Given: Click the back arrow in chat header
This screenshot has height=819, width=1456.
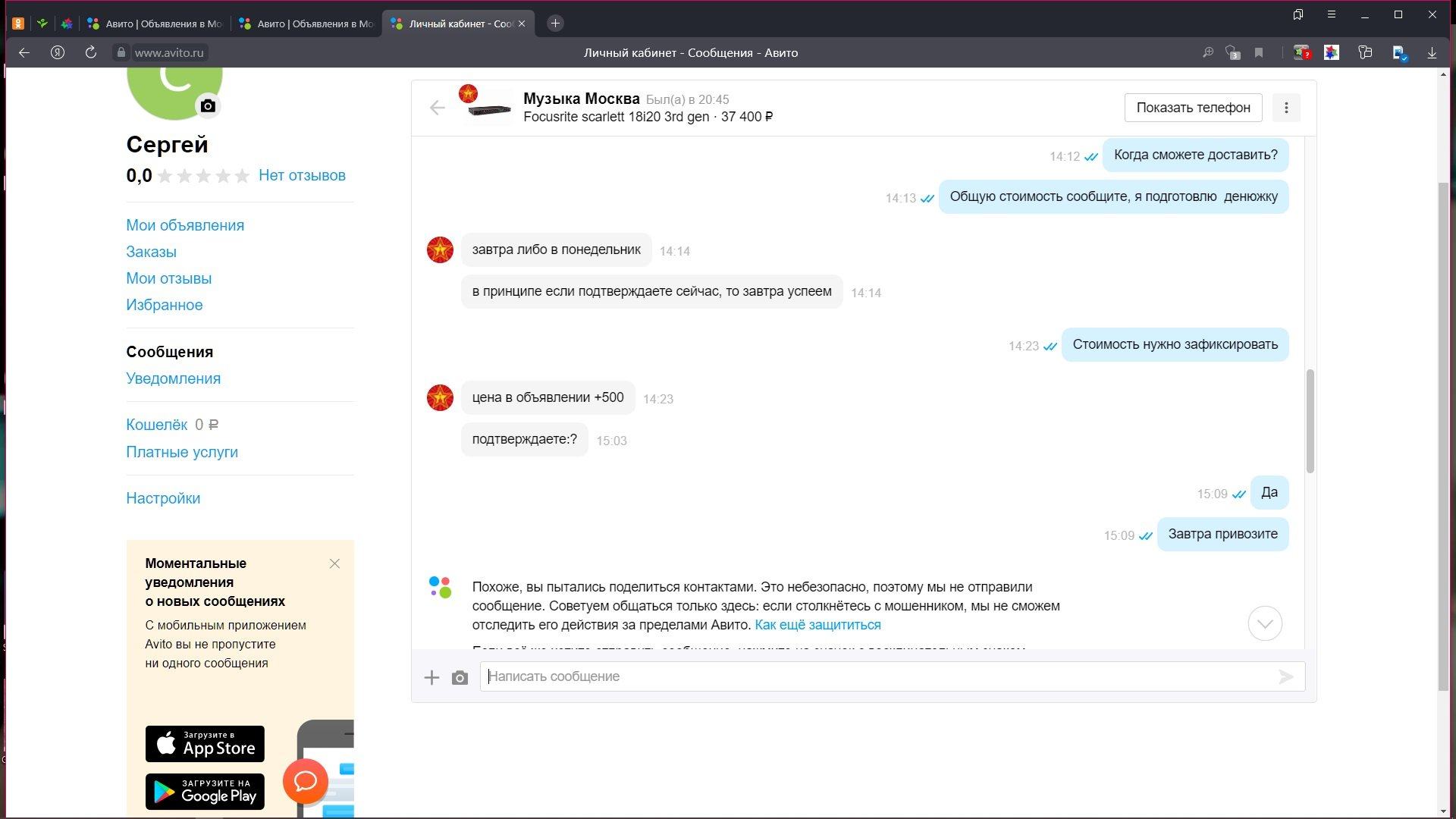Looking at the screenshot, I should 438,108.
